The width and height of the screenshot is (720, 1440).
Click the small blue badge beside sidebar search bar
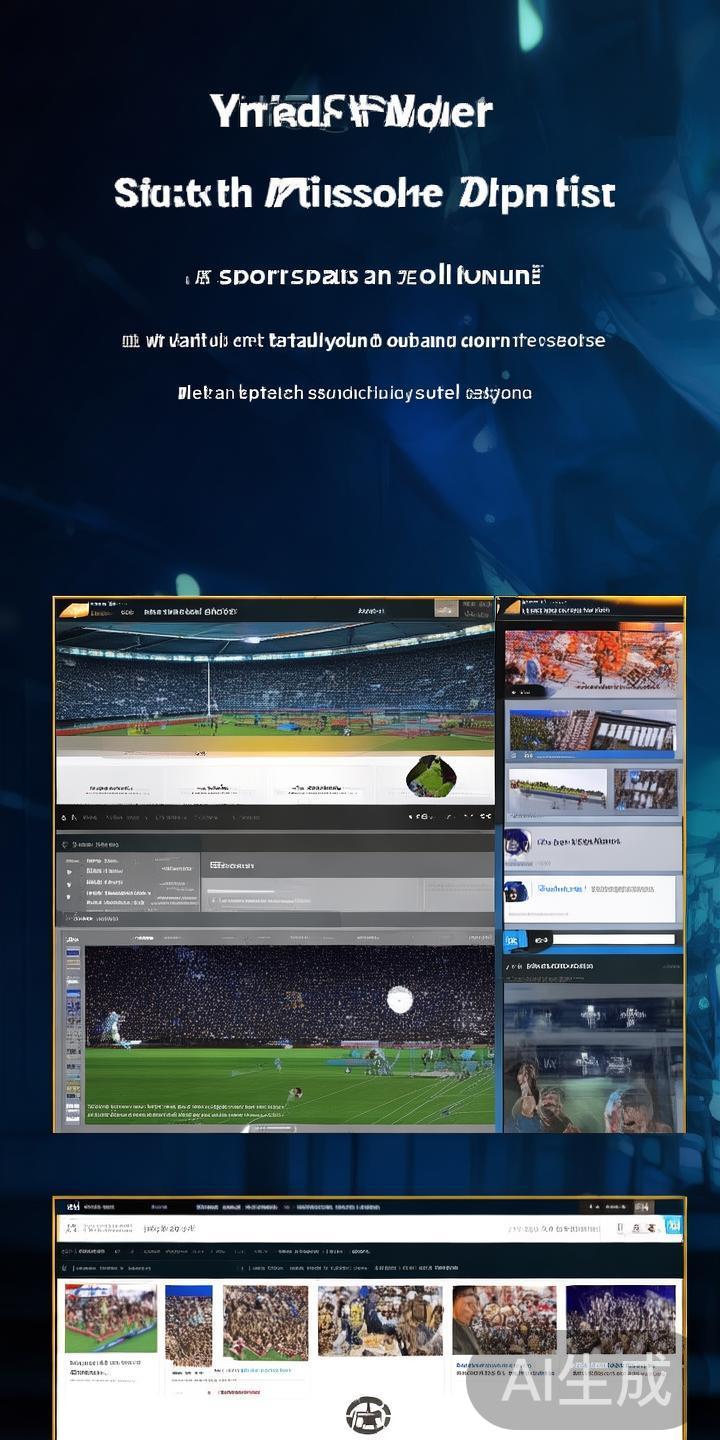tap(515, 940)
